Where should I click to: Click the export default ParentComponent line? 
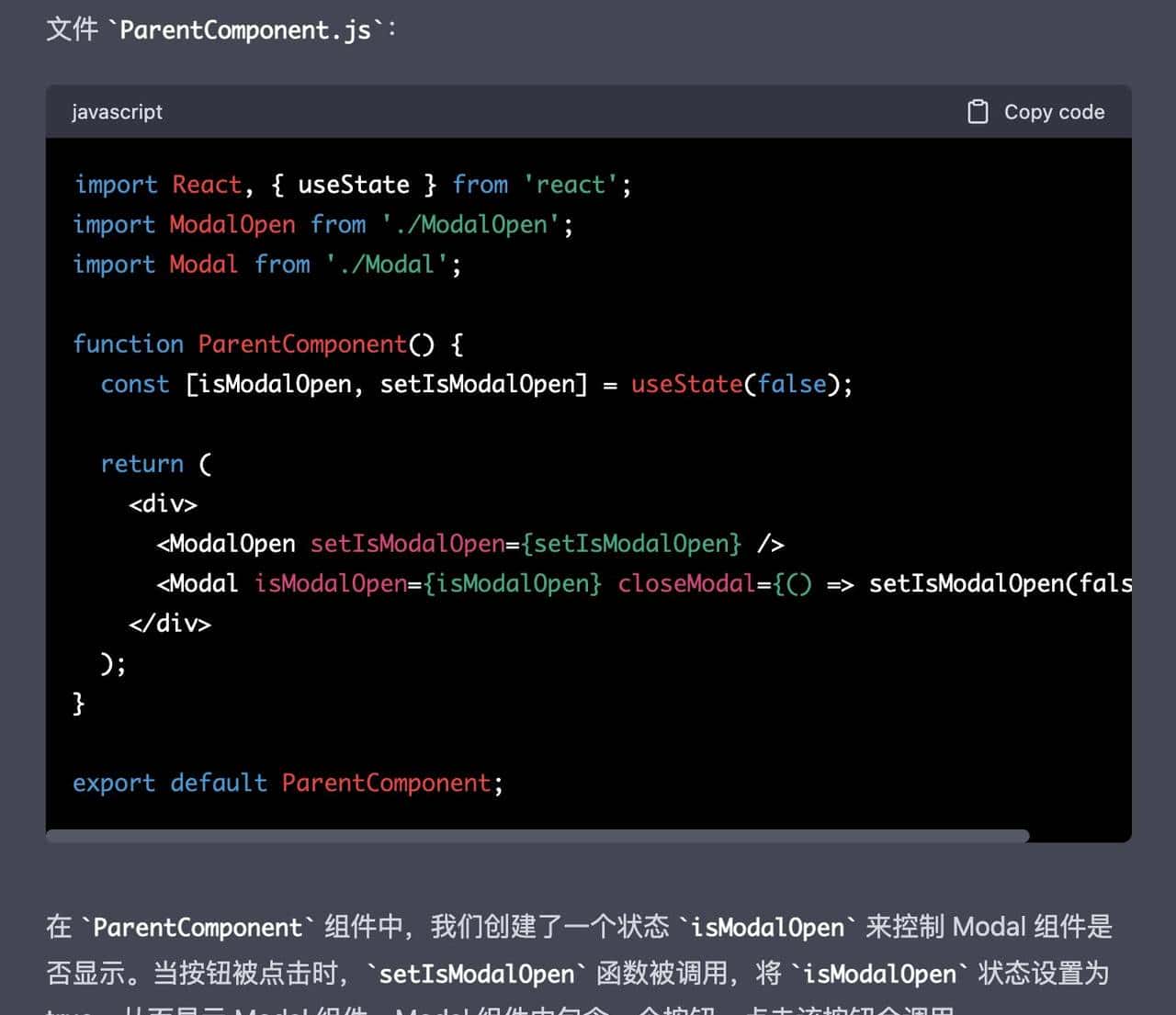coord(288,784)
